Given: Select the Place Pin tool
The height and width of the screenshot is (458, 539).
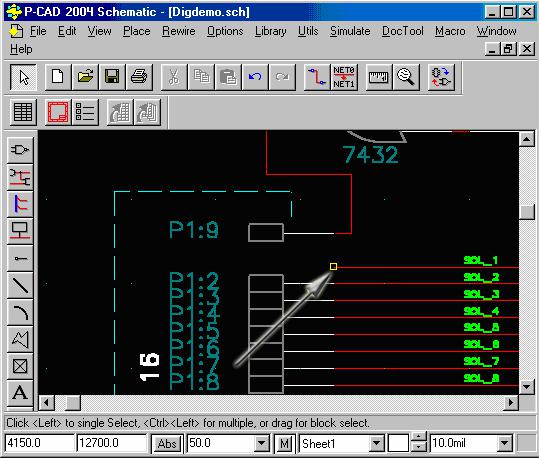Looking at the screenshot, I should 20,258.
